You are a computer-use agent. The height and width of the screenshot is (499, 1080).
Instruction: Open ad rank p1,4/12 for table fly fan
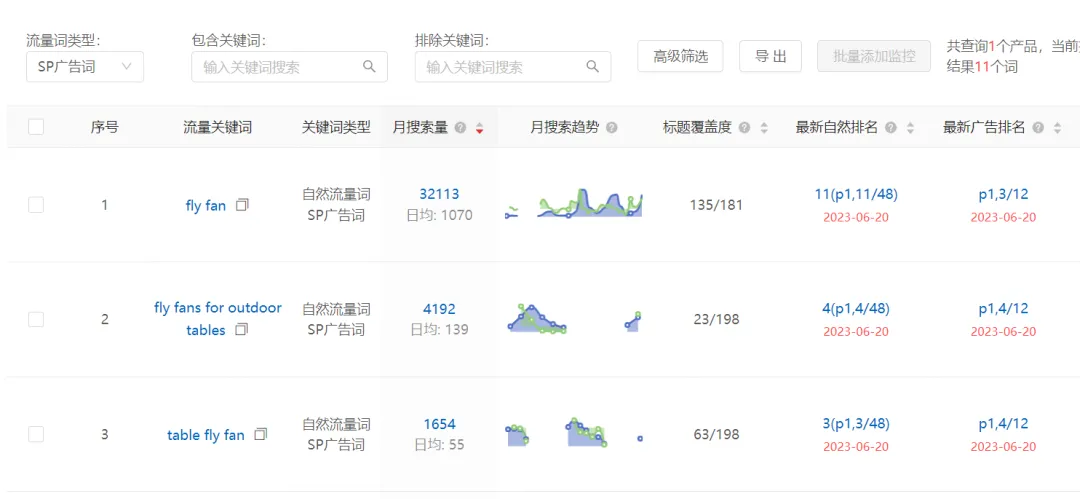[1004, 423]
